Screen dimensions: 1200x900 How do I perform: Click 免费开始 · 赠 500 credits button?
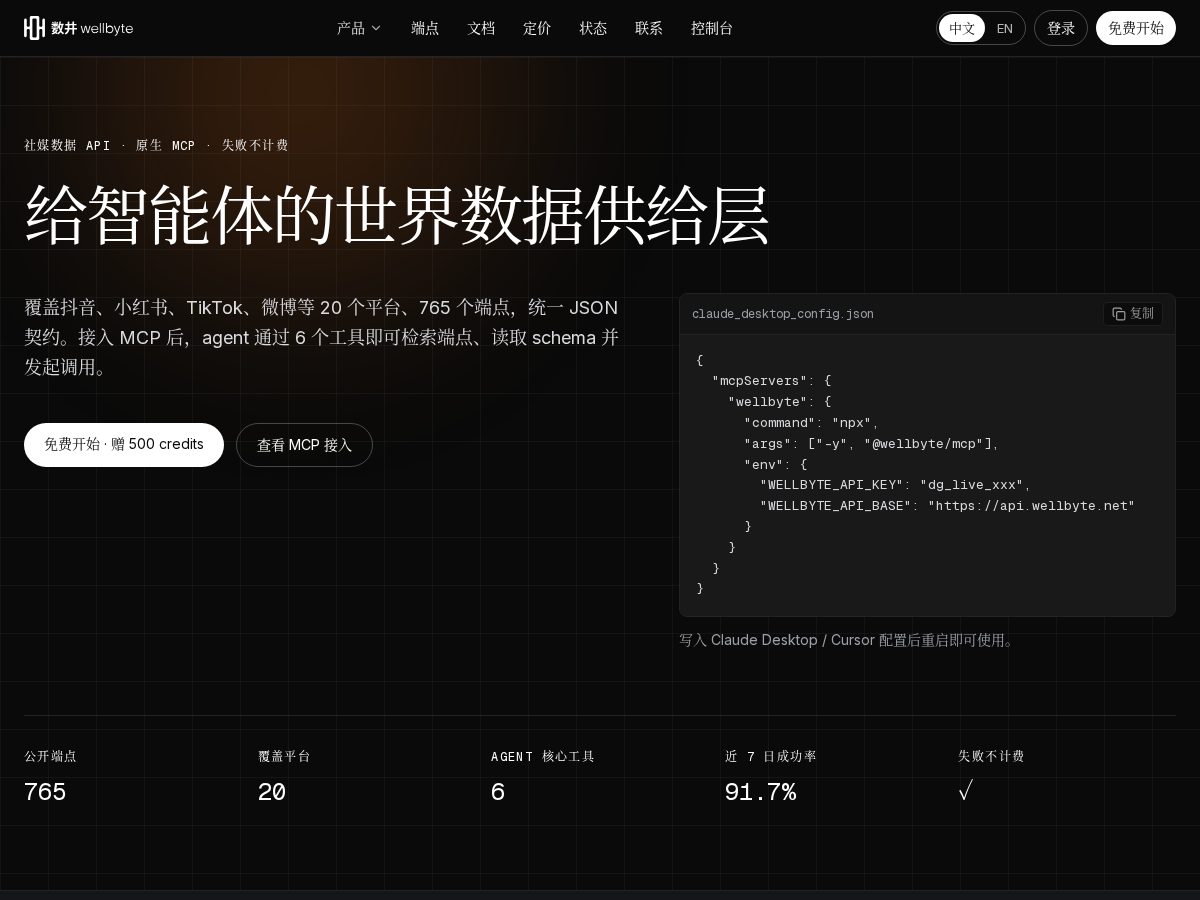point(124,444)
